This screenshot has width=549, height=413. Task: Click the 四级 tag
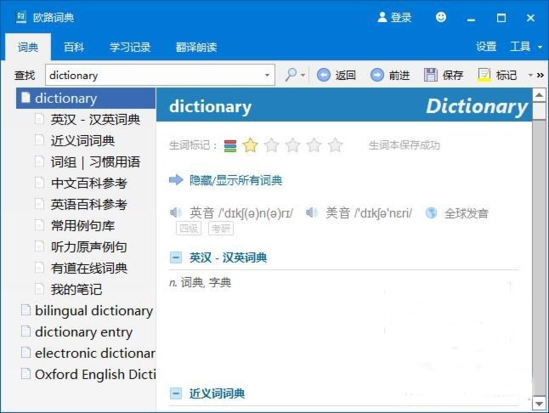click(189, 229)
